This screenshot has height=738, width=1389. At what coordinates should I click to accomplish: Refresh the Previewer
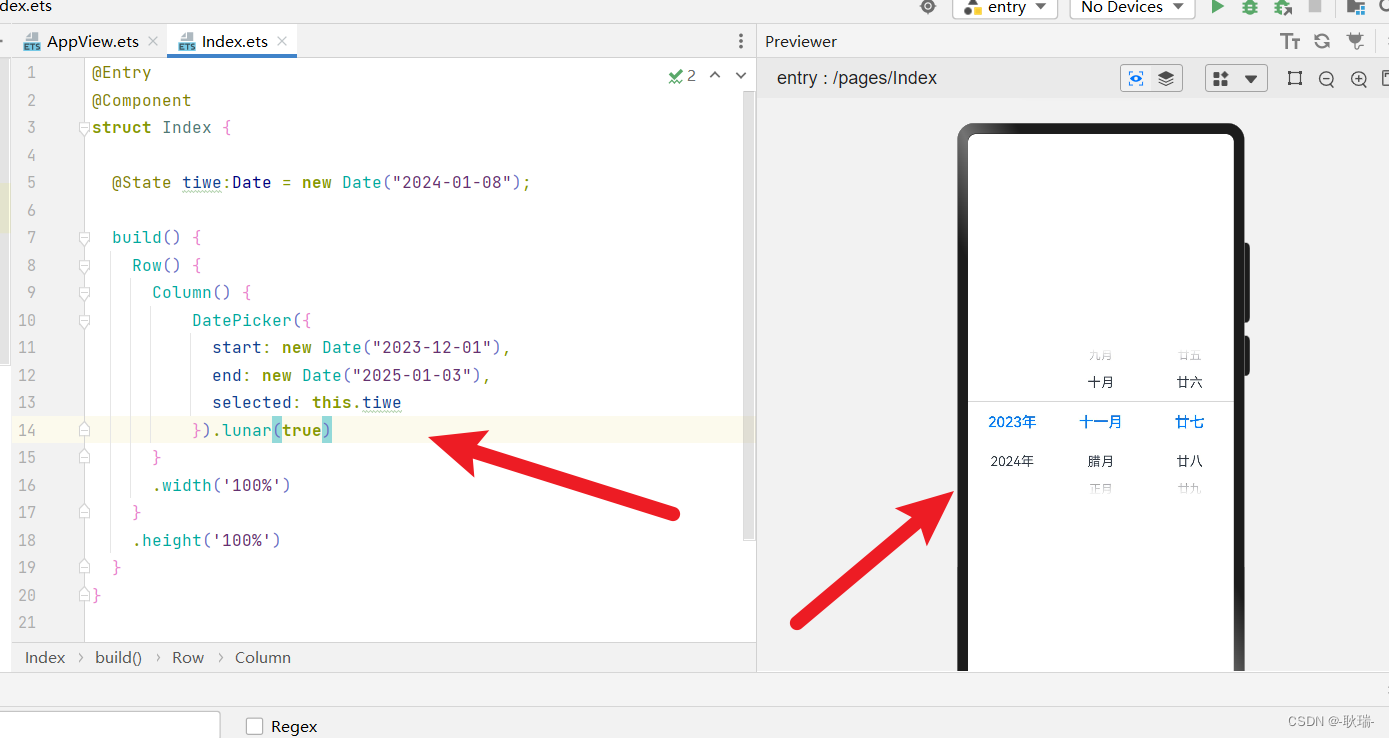pos(1322,41)
